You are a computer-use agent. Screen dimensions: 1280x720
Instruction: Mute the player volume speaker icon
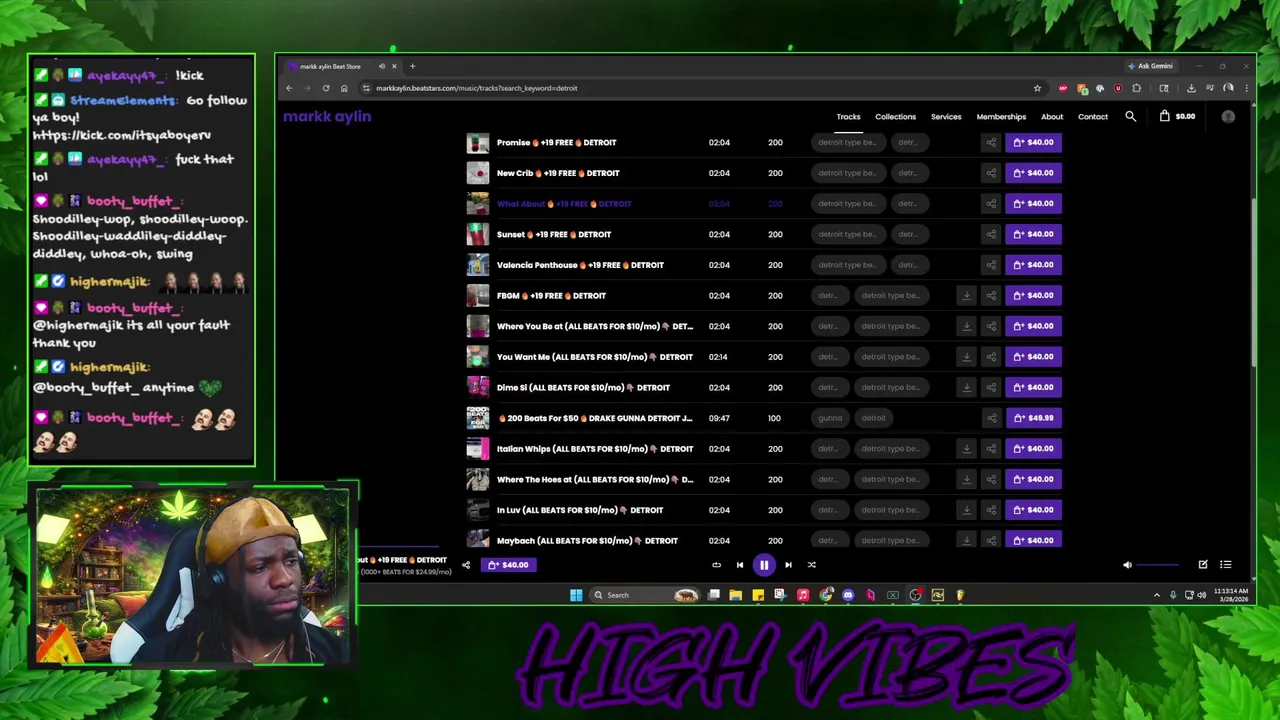click(x=1127, y=565)
